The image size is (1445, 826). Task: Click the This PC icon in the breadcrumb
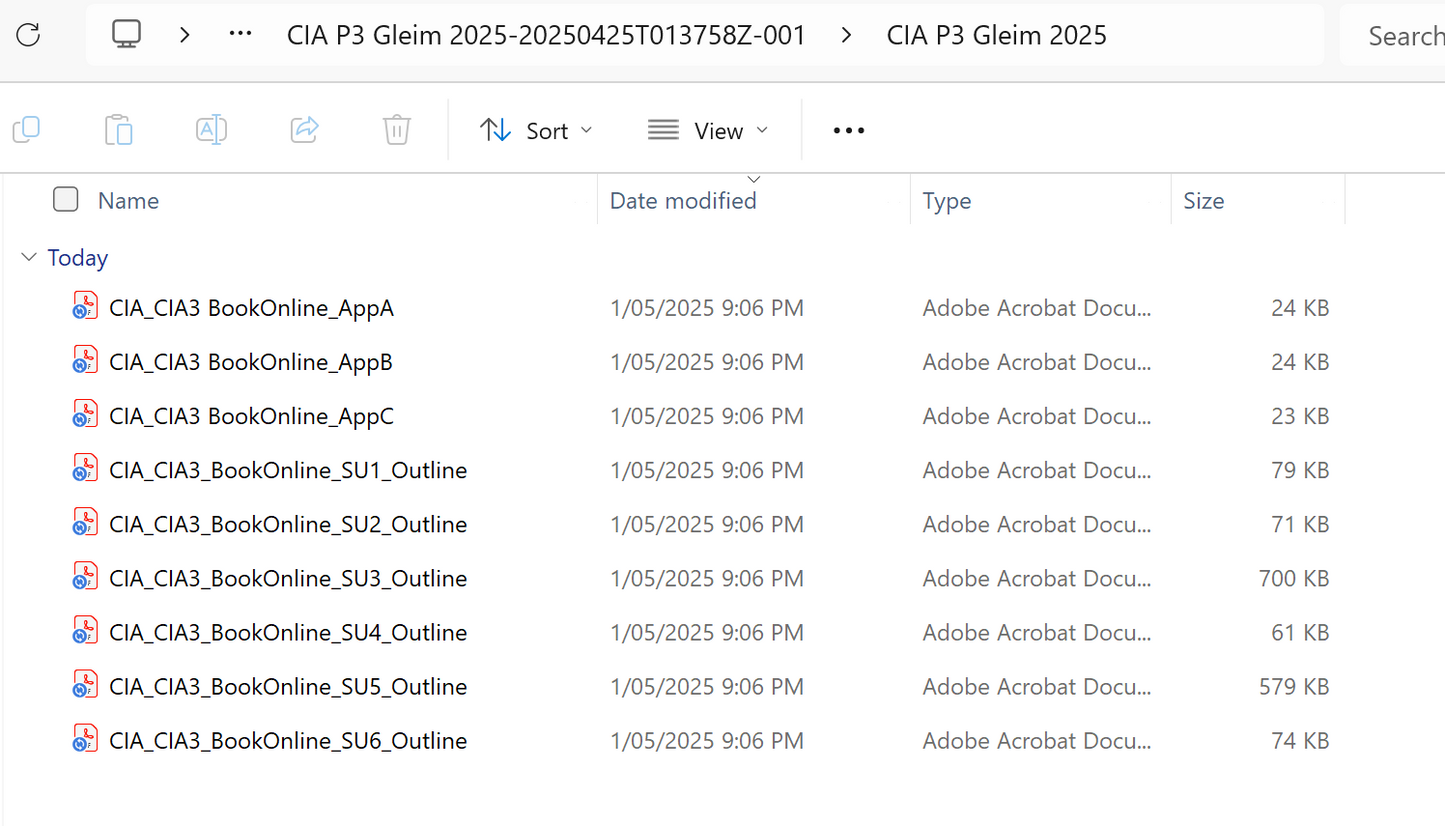click(x=126, y=33)
